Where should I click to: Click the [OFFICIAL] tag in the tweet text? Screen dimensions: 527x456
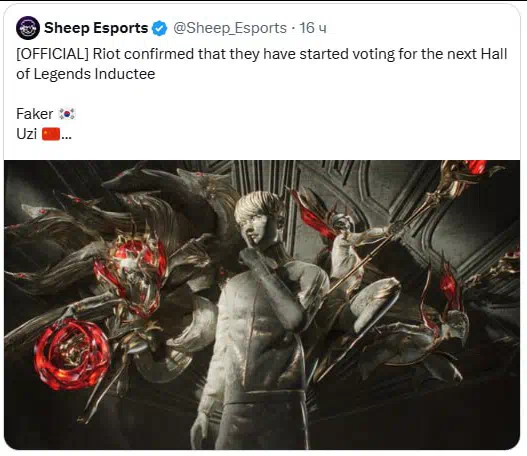tap(52, 54)
